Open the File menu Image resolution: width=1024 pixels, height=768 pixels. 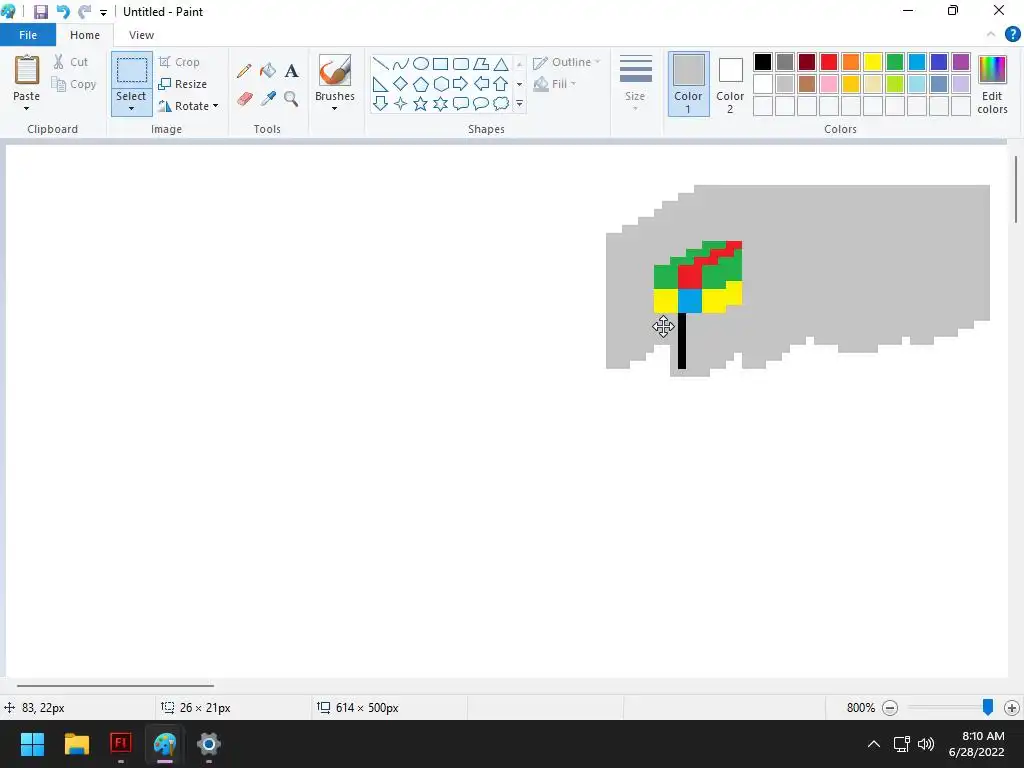click(x=28, y=35)
